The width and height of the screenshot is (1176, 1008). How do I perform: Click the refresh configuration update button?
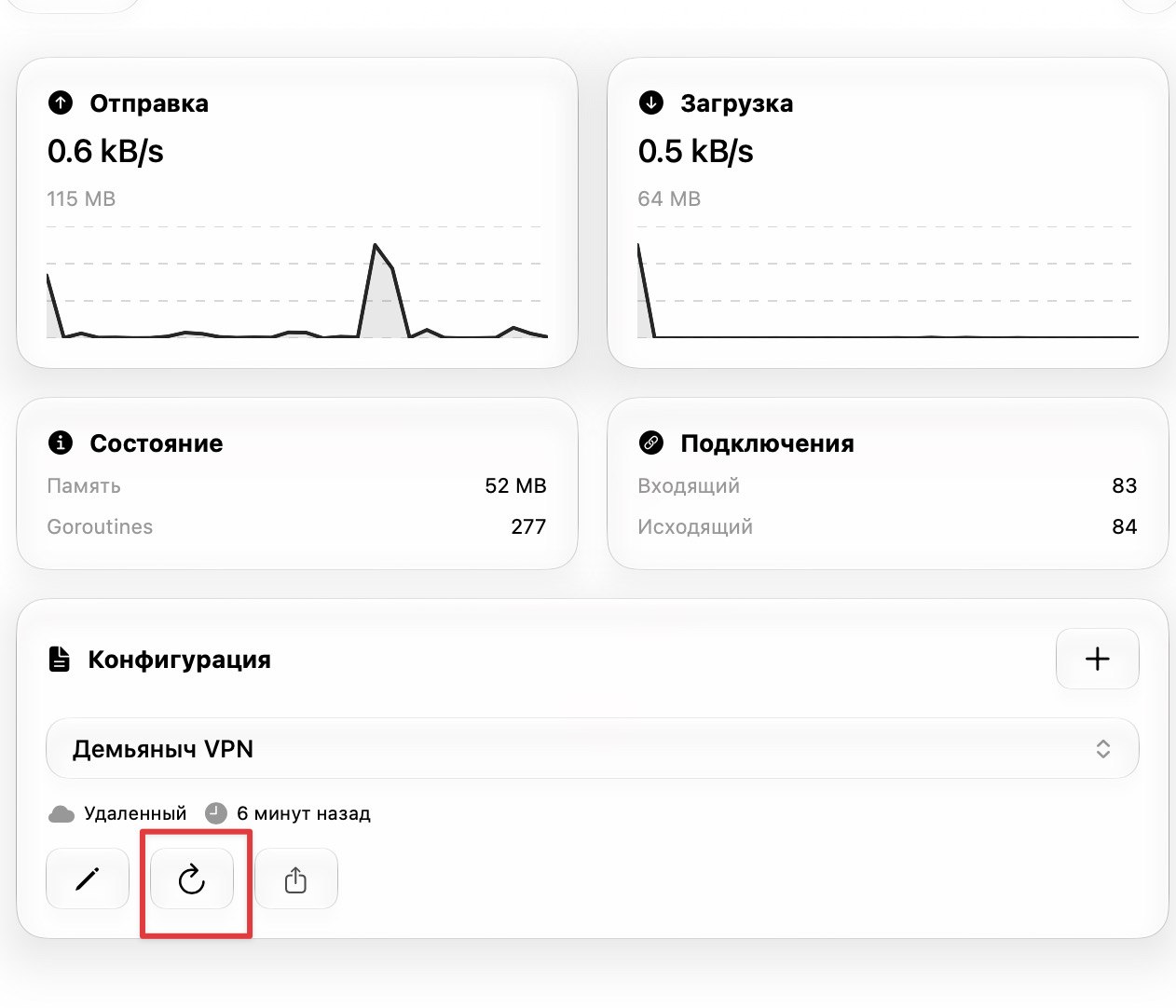[x=192, y=879]
